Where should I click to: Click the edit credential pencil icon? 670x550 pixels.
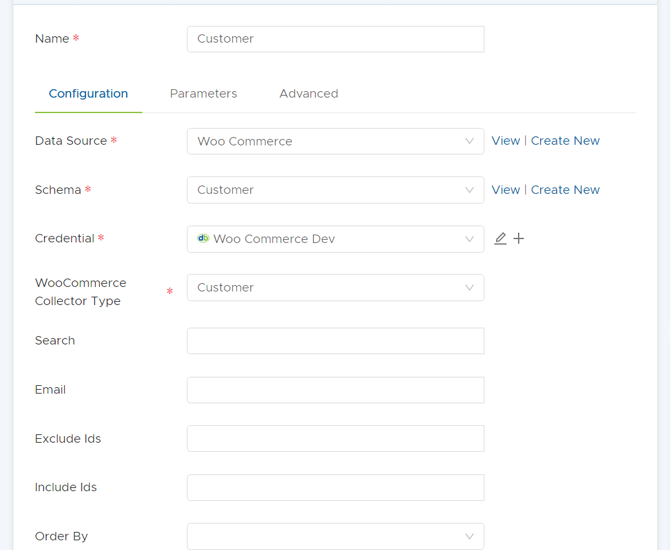click(x=501, y=239)
